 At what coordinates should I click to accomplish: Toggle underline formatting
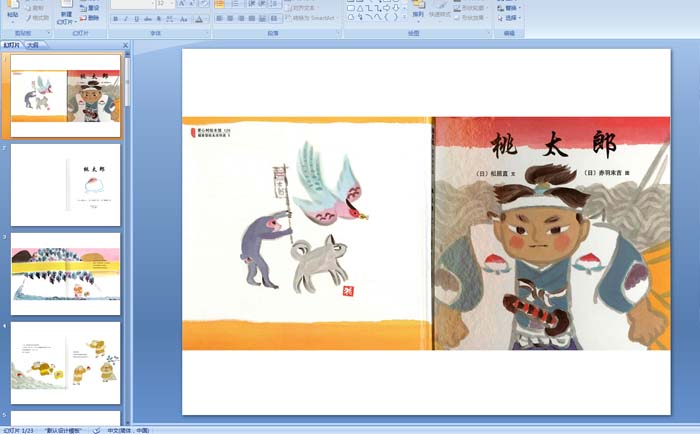[137, 19]
